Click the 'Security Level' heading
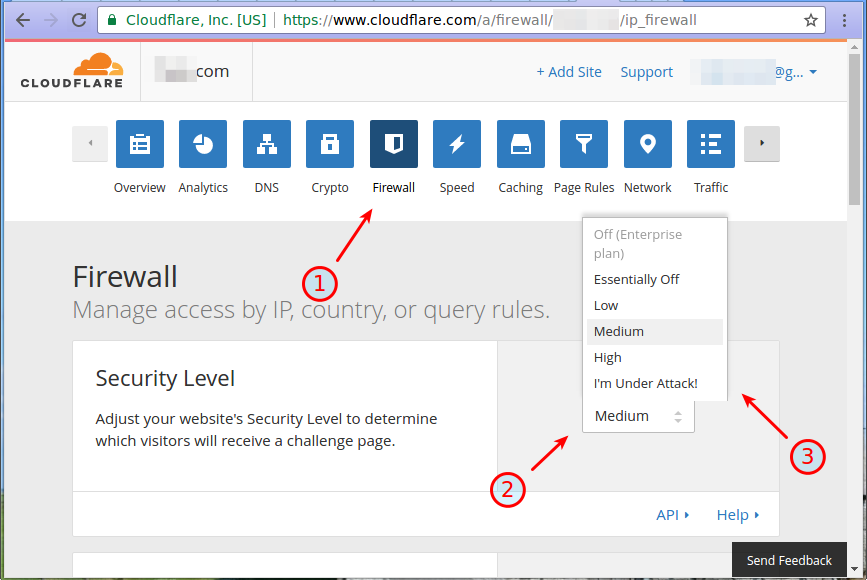Viewport: 867px width, 580px height. tap(165, 379)
